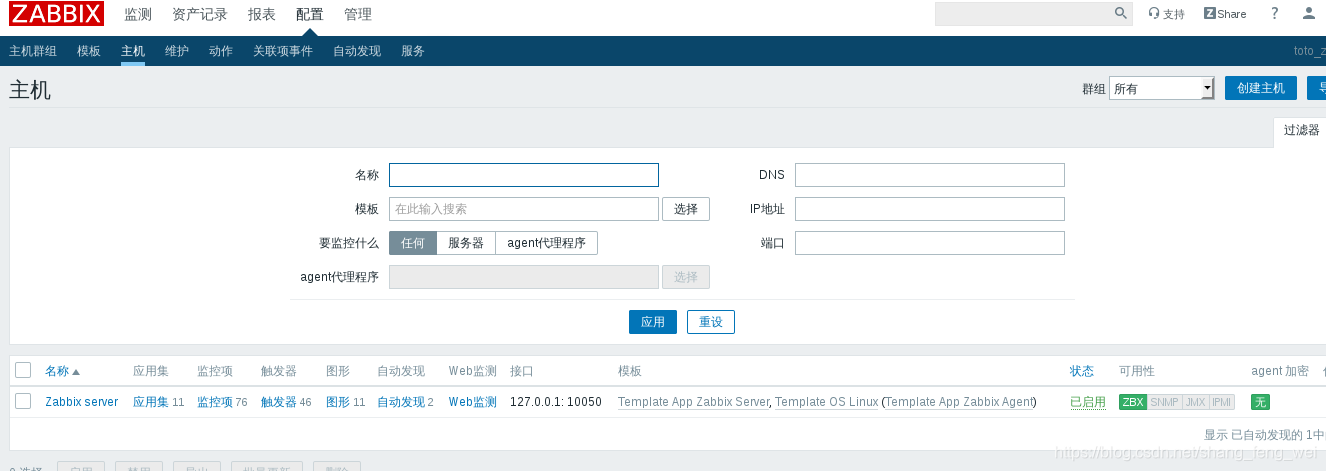Open the 管理 menu

click(x=358, y=14)
